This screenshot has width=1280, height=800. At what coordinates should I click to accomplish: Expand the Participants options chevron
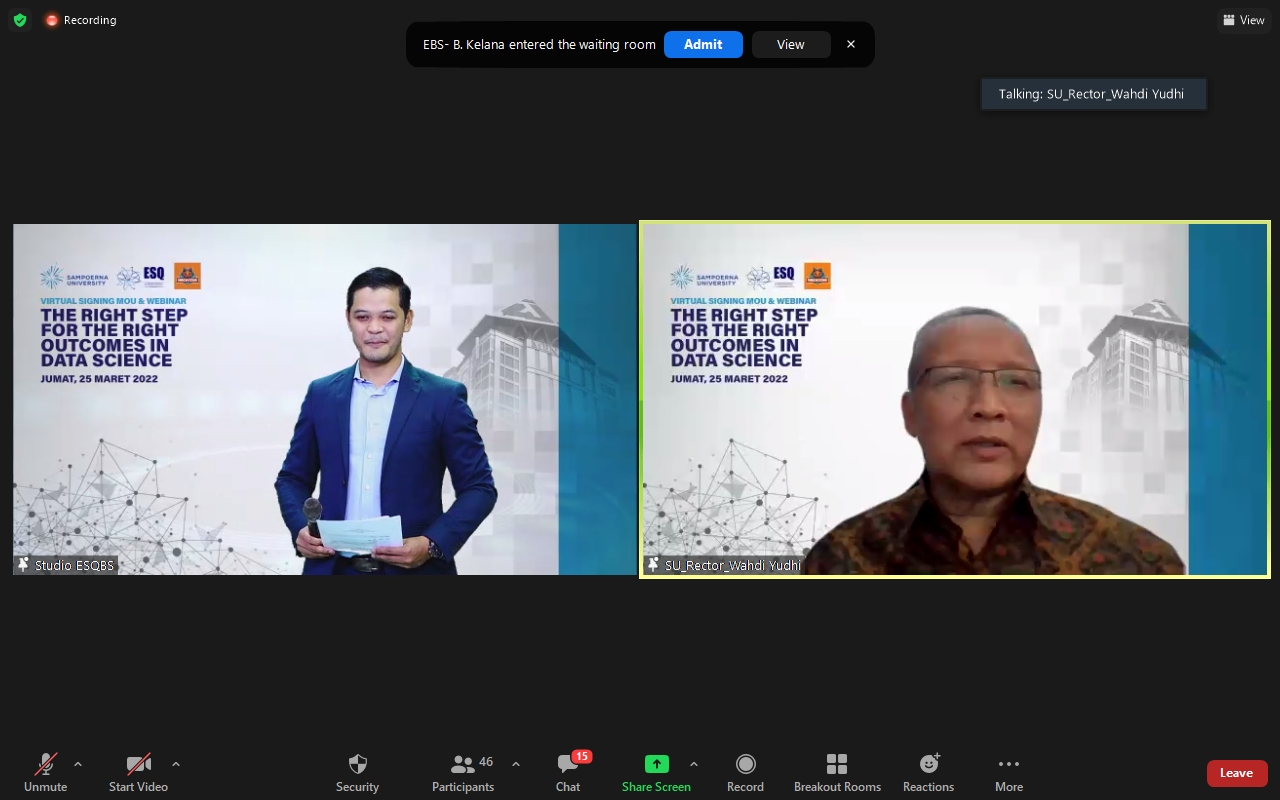coord(516,765)
